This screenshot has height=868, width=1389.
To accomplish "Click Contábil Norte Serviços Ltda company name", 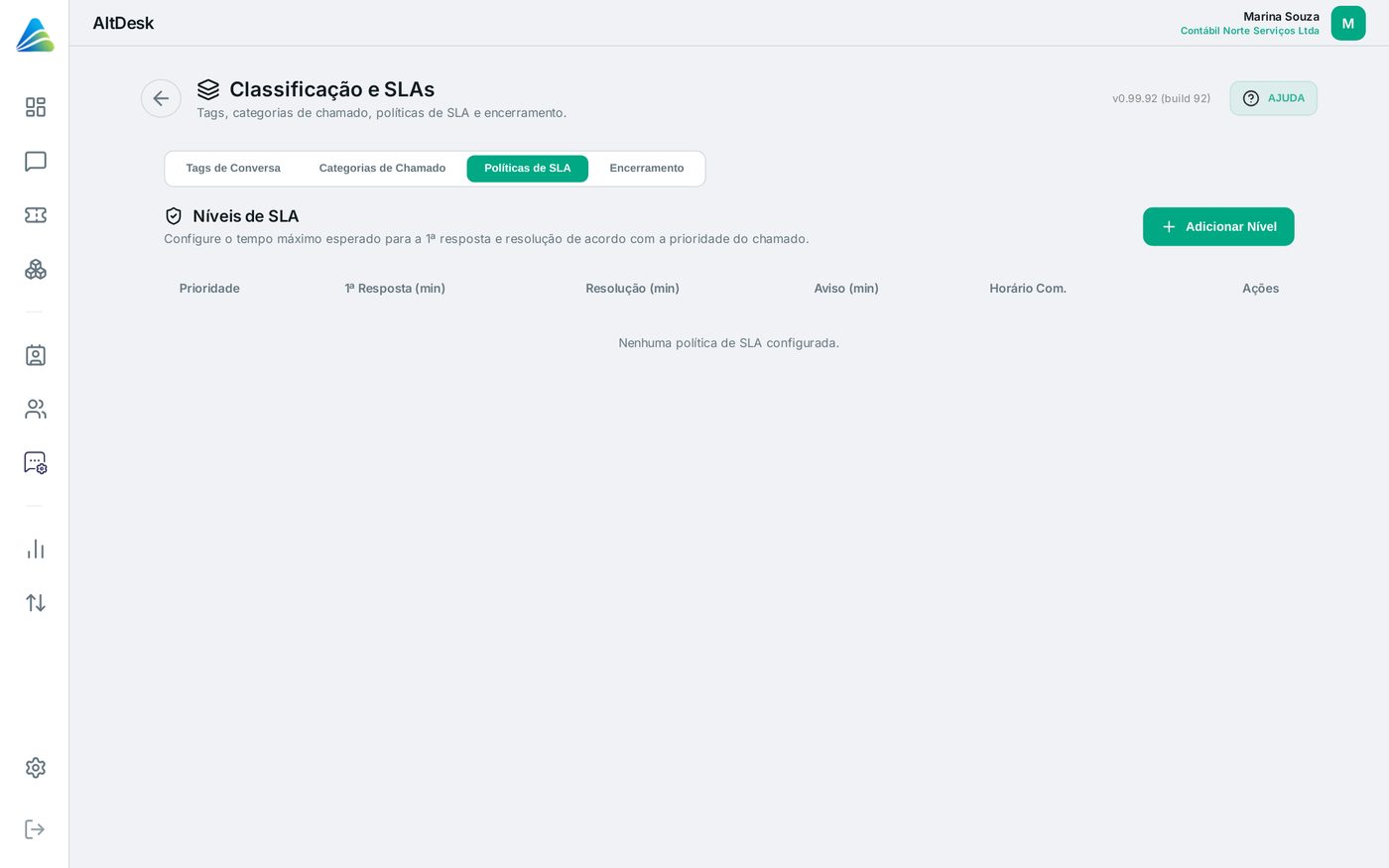I will coord(1250,31).
